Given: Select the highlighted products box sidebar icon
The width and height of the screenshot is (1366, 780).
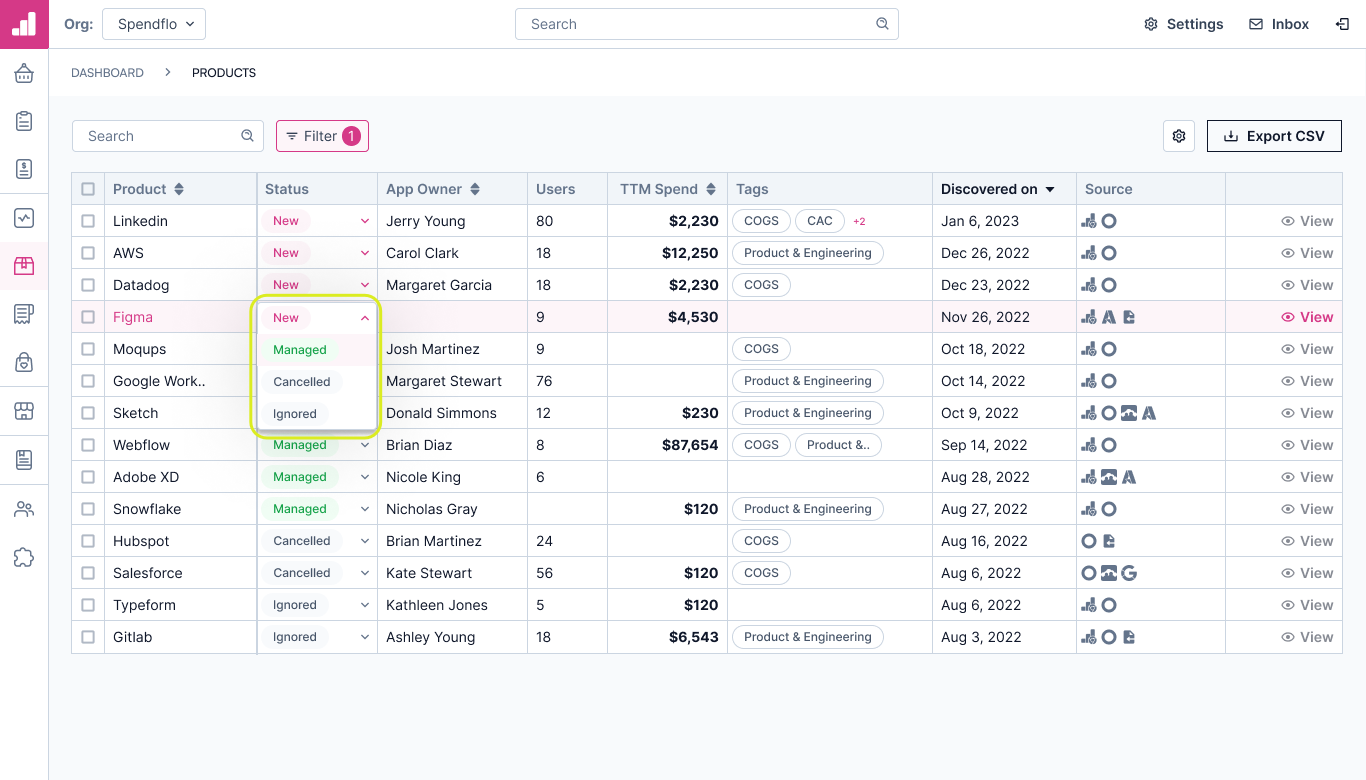Looking at the screenshot, I should (x=24, y=266).
